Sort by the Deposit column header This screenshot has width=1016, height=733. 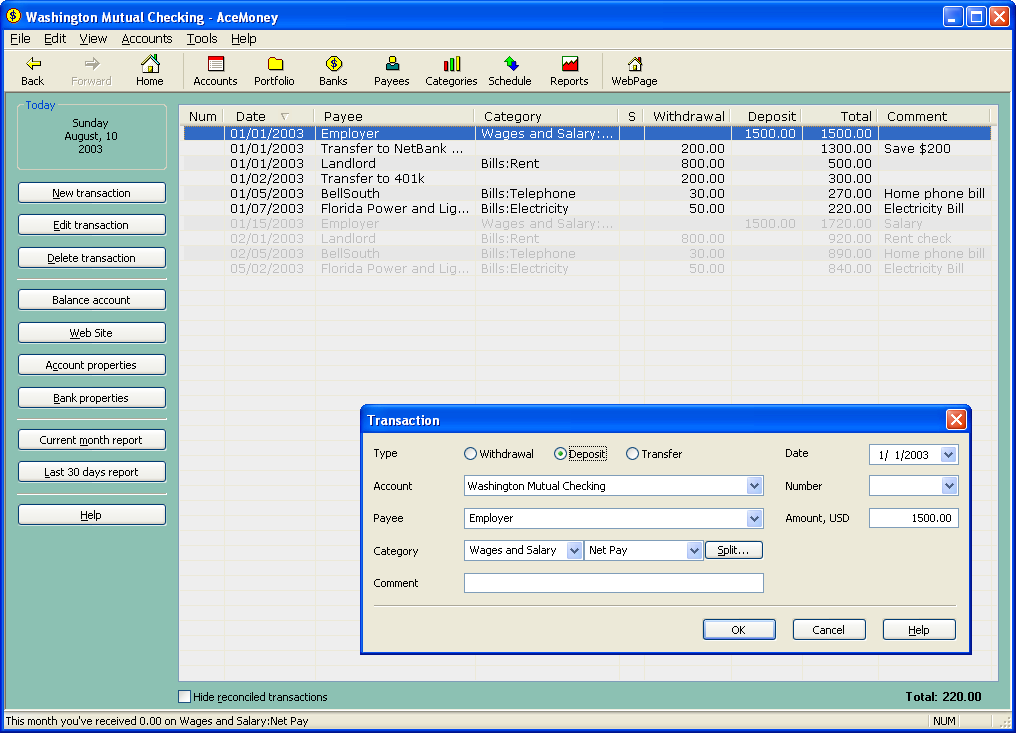click(767, 116)
